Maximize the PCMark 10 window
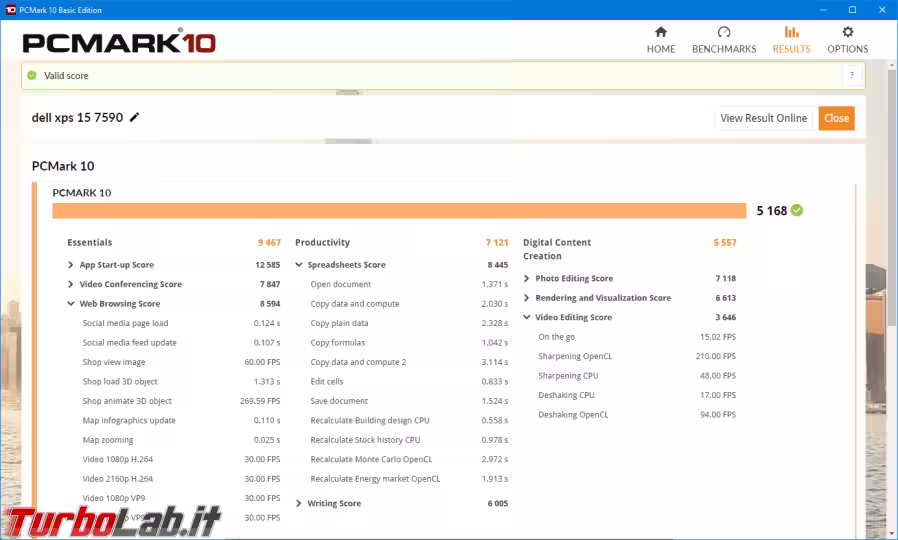The width and height of the screenshot is (898, 540). click(x=852, y=10)
